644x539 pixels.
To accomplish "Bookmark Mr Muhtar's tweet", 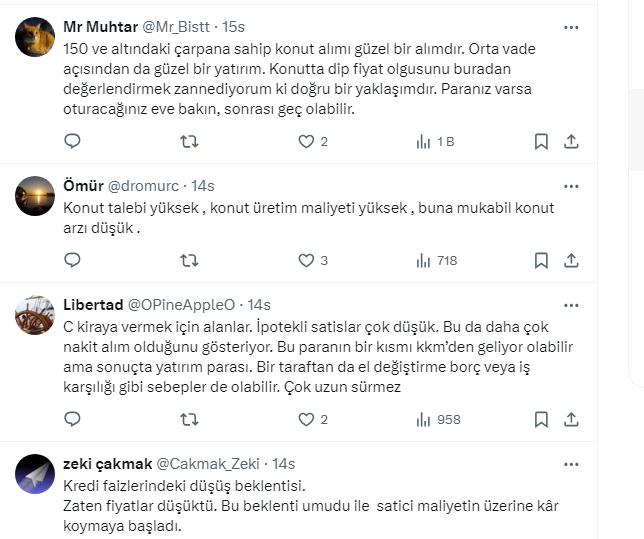I will [x=541, y=142].
